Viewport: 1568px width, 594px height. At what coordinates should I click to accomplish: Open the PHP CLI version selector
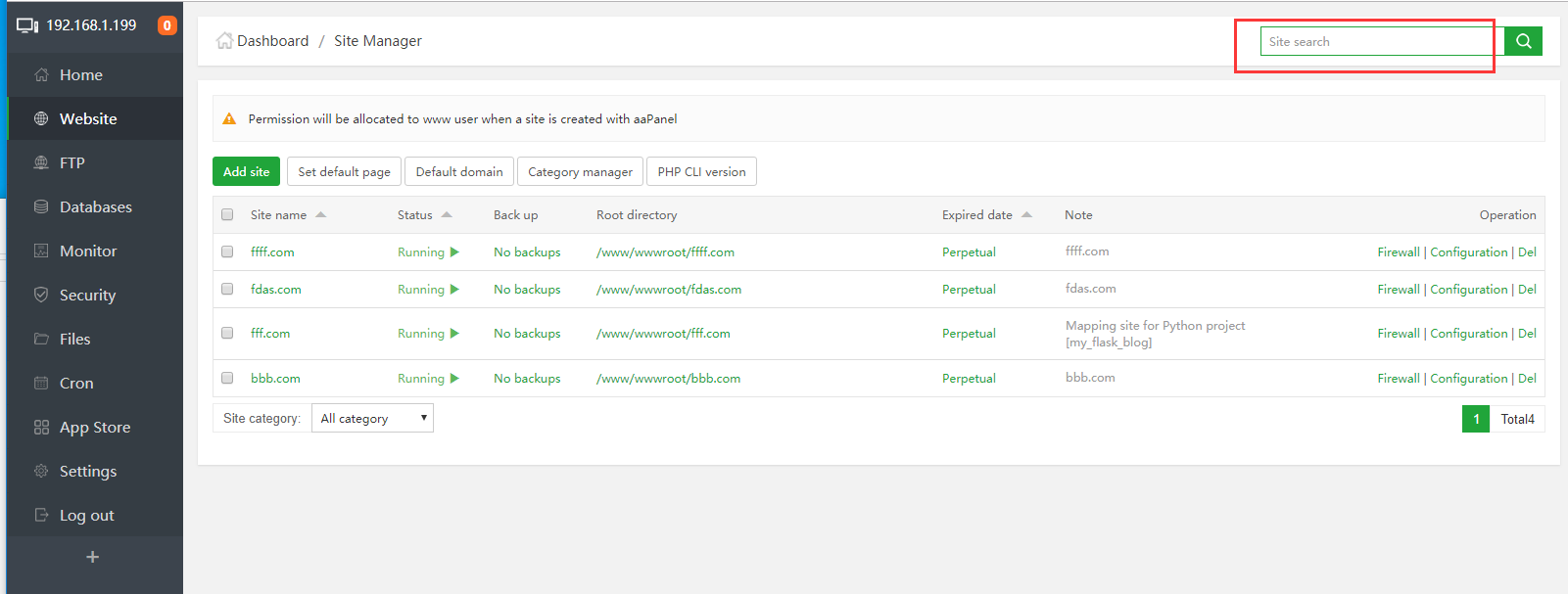(x=701, y=172)
